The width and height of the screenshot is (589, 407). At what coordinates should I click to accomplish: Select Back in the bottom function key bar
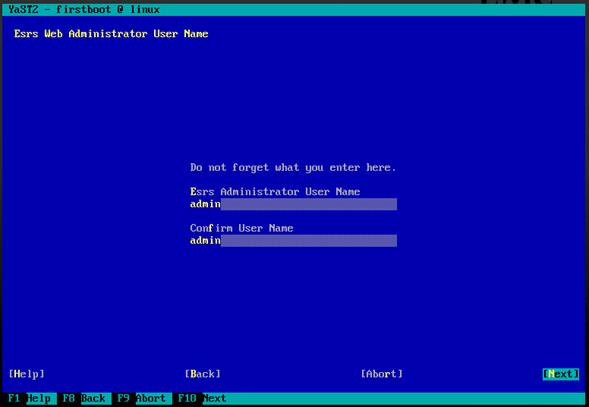click(x=94, y=398)
